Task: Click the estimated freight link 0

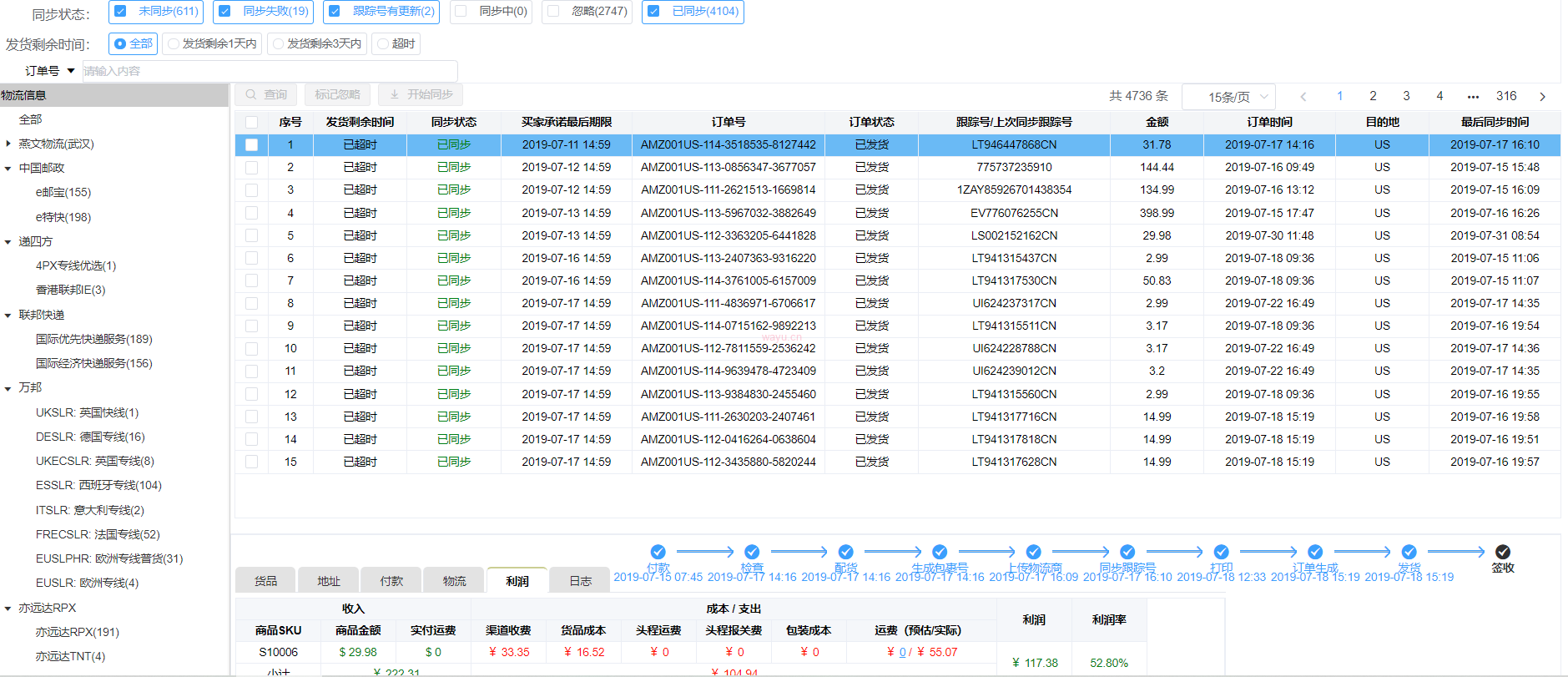Action: pos(901,652)
